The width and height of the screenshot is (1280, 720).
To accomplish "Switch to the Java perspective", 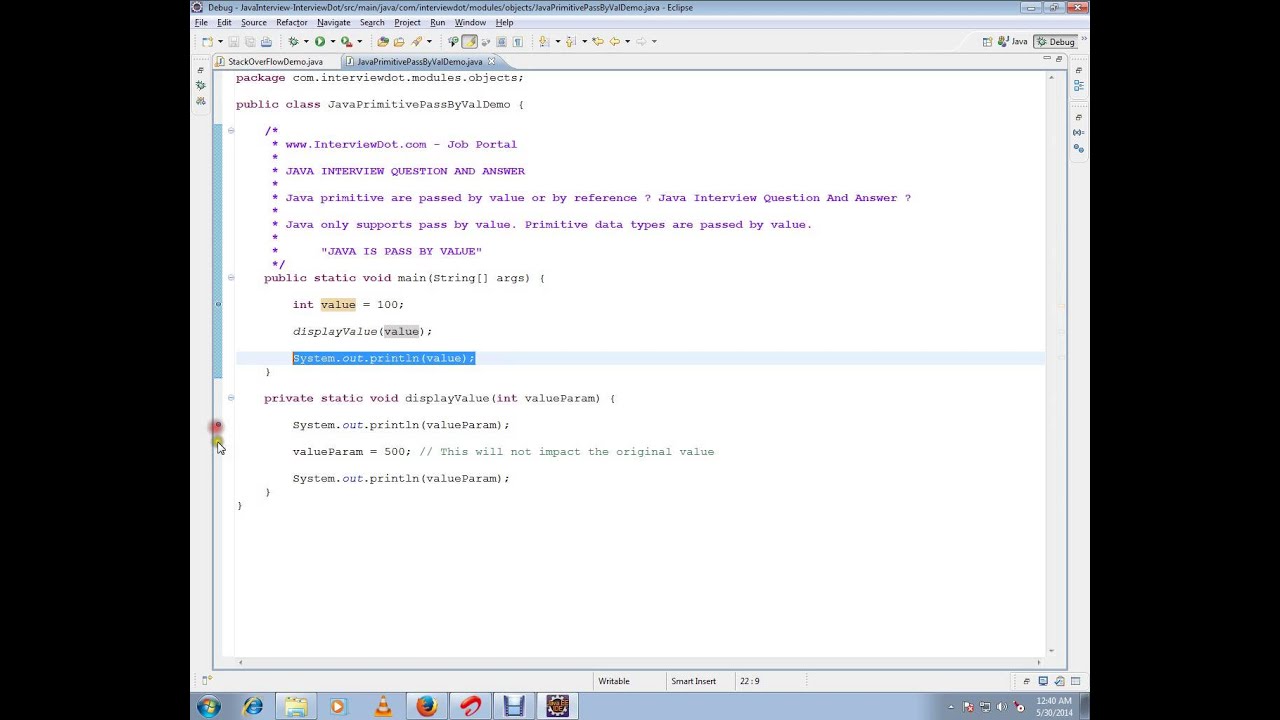I will point(1013,41).
